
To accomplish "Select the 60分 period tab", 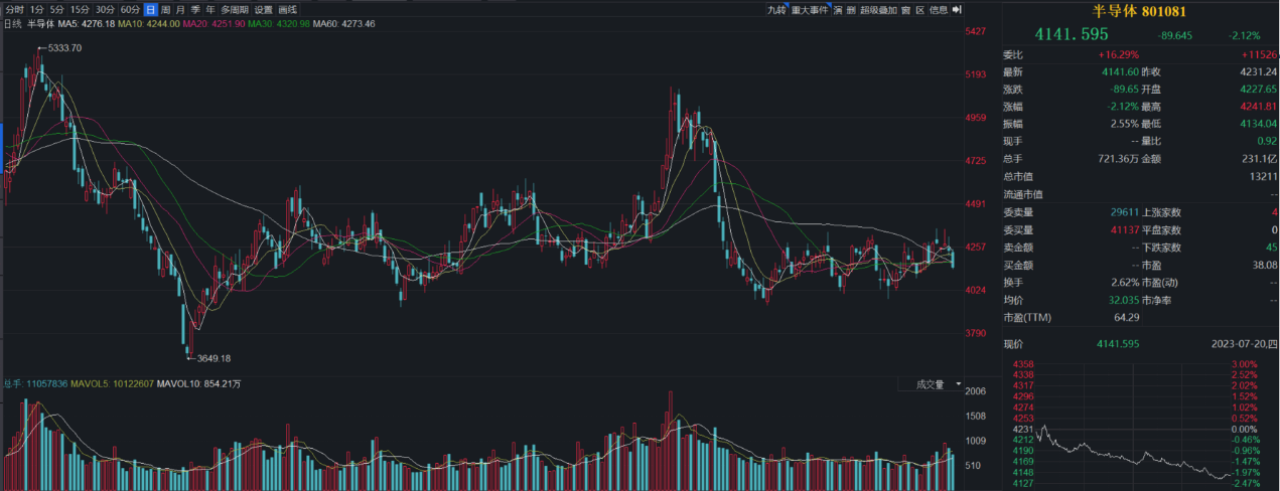I will pos(130,10).
